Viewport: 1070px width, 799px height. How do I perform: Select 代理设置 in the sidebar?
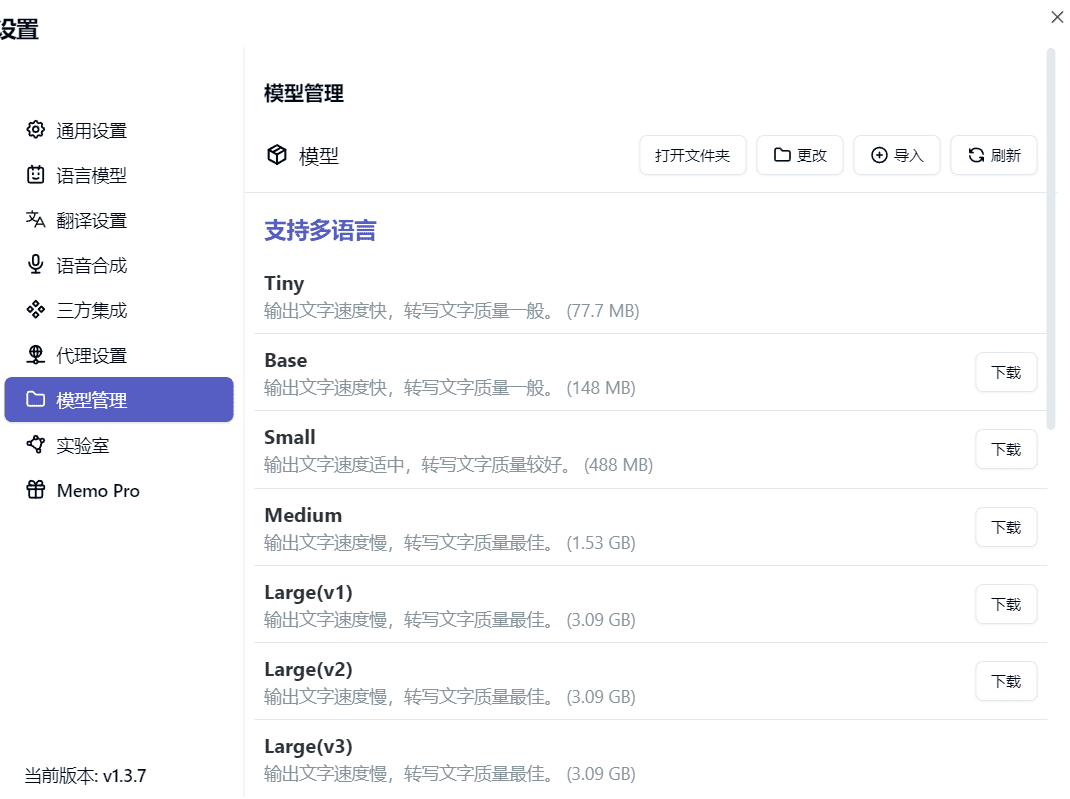pyautogui.click(x=119, y=355)
